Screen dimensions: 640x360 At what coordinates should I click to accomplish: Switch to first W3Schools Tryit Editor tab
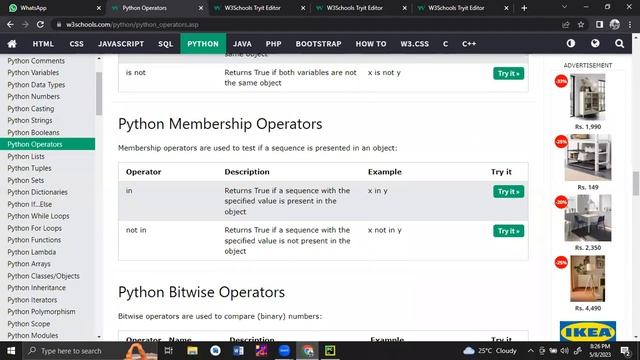tap(259, 8)
